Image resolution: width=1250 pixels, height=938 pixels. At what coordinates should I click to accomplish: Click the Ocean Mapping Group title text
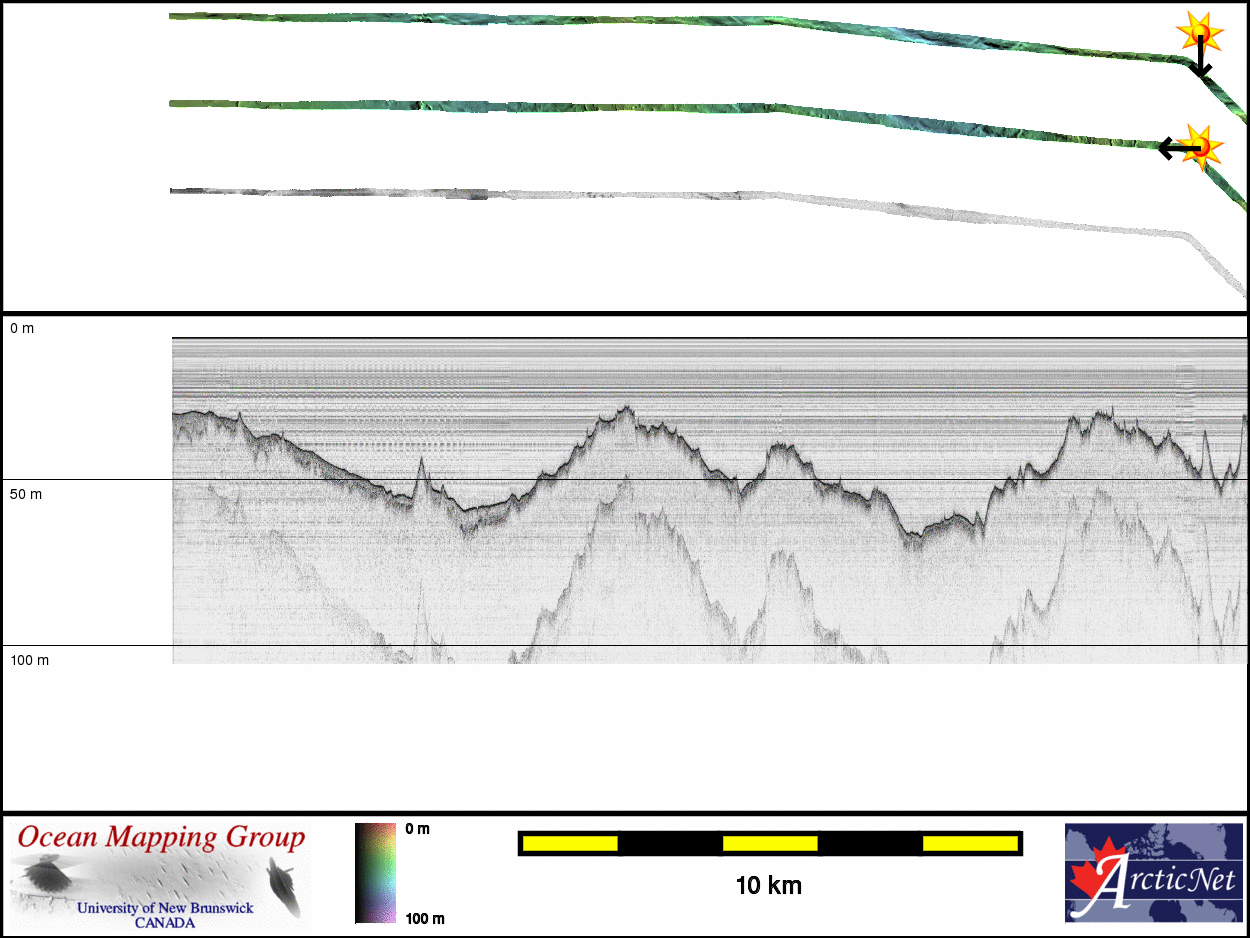click(x=161, y=837)
